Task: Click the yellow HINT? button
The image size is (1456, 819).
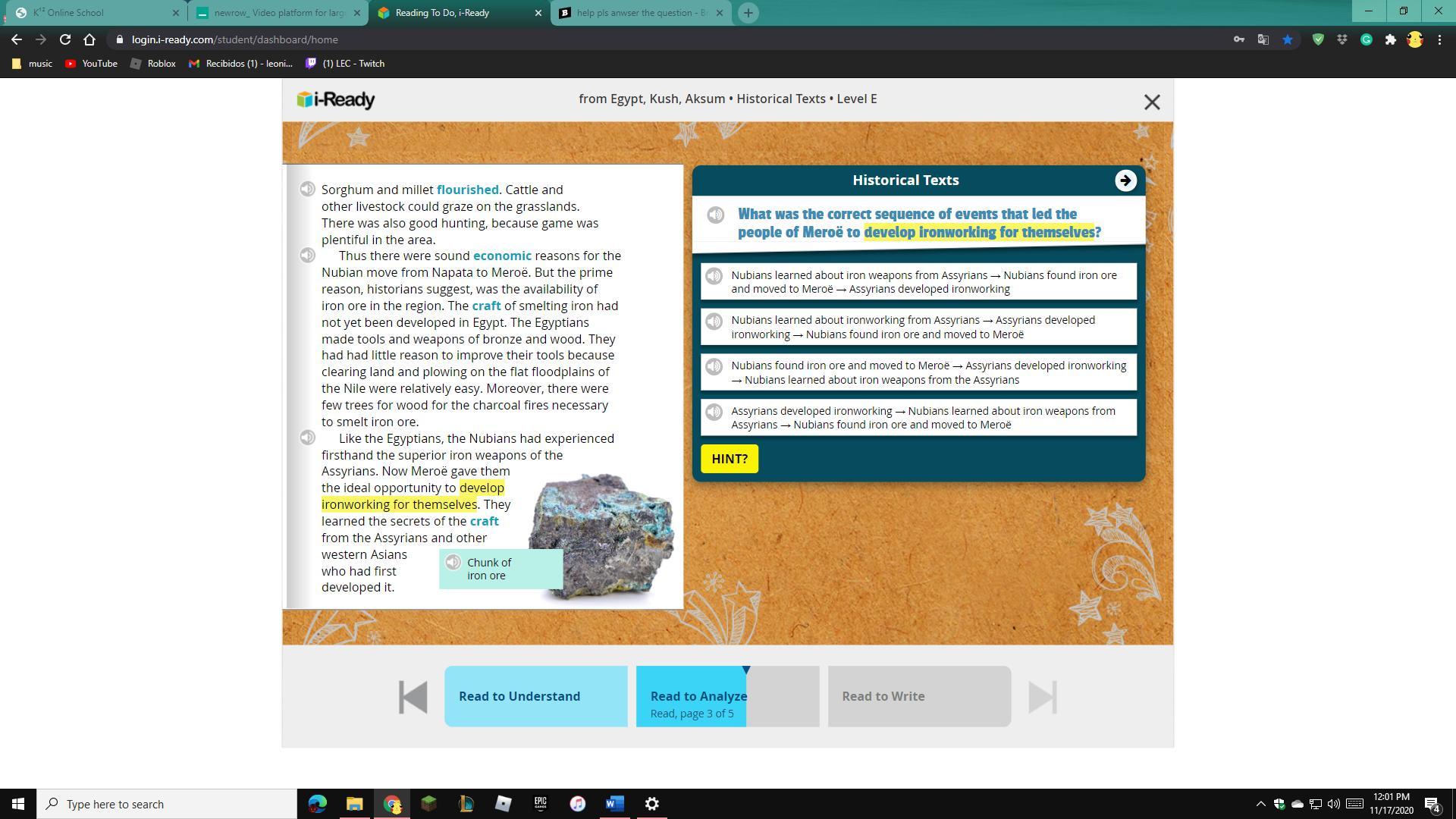Action: [729, 459]
